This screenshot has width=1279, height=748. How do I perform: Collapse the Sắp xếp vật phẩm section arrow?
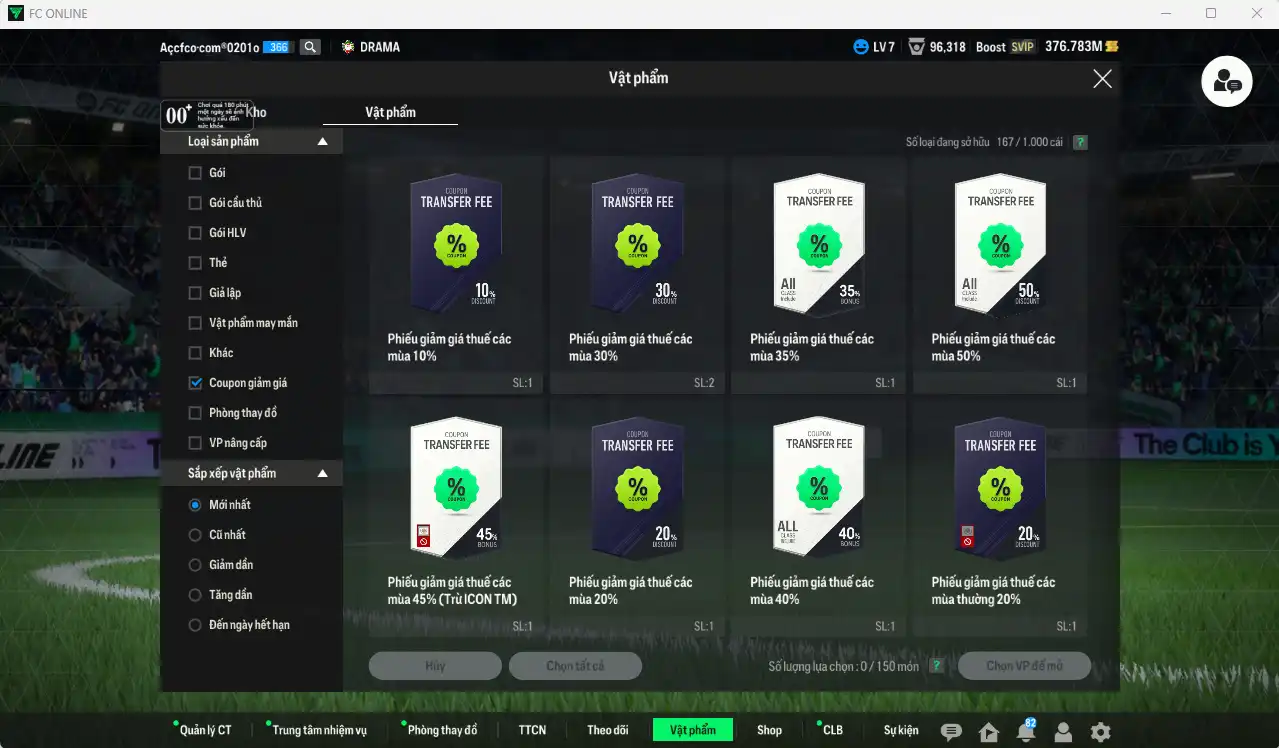click(322, 474)
